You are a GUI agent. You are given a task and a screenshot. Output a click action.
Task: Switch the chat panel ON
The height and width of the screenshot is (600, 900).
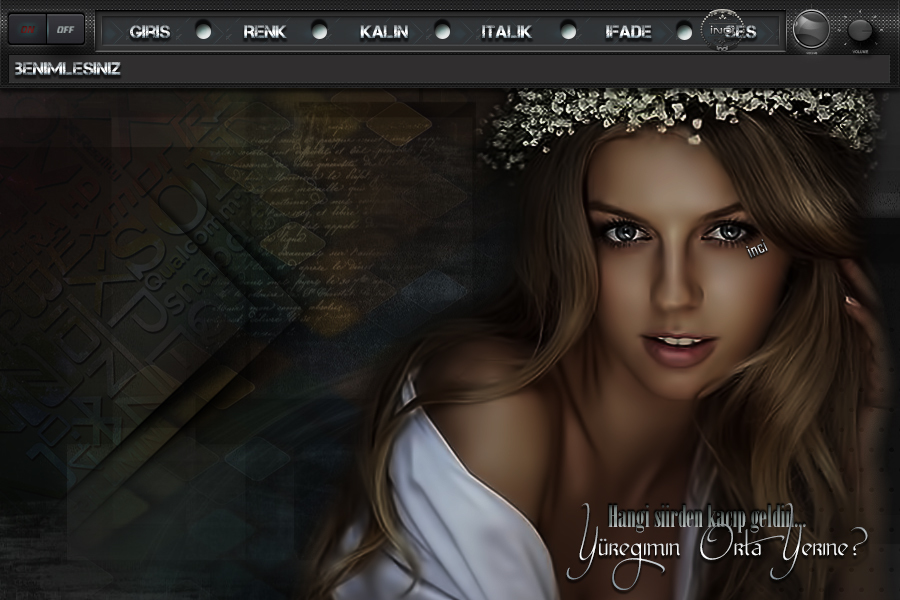(x=28, y=30)
